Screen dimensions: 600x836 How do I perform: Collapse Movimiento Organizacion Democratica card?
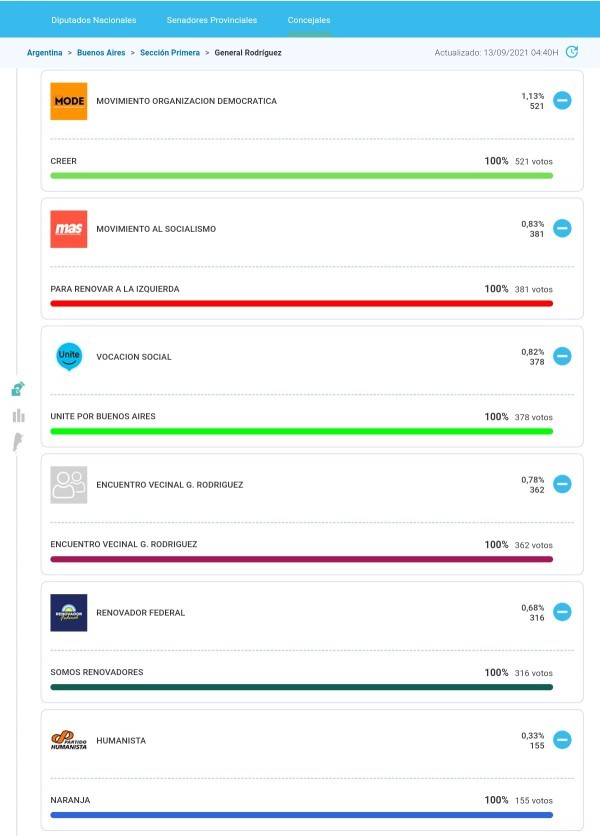562,100
